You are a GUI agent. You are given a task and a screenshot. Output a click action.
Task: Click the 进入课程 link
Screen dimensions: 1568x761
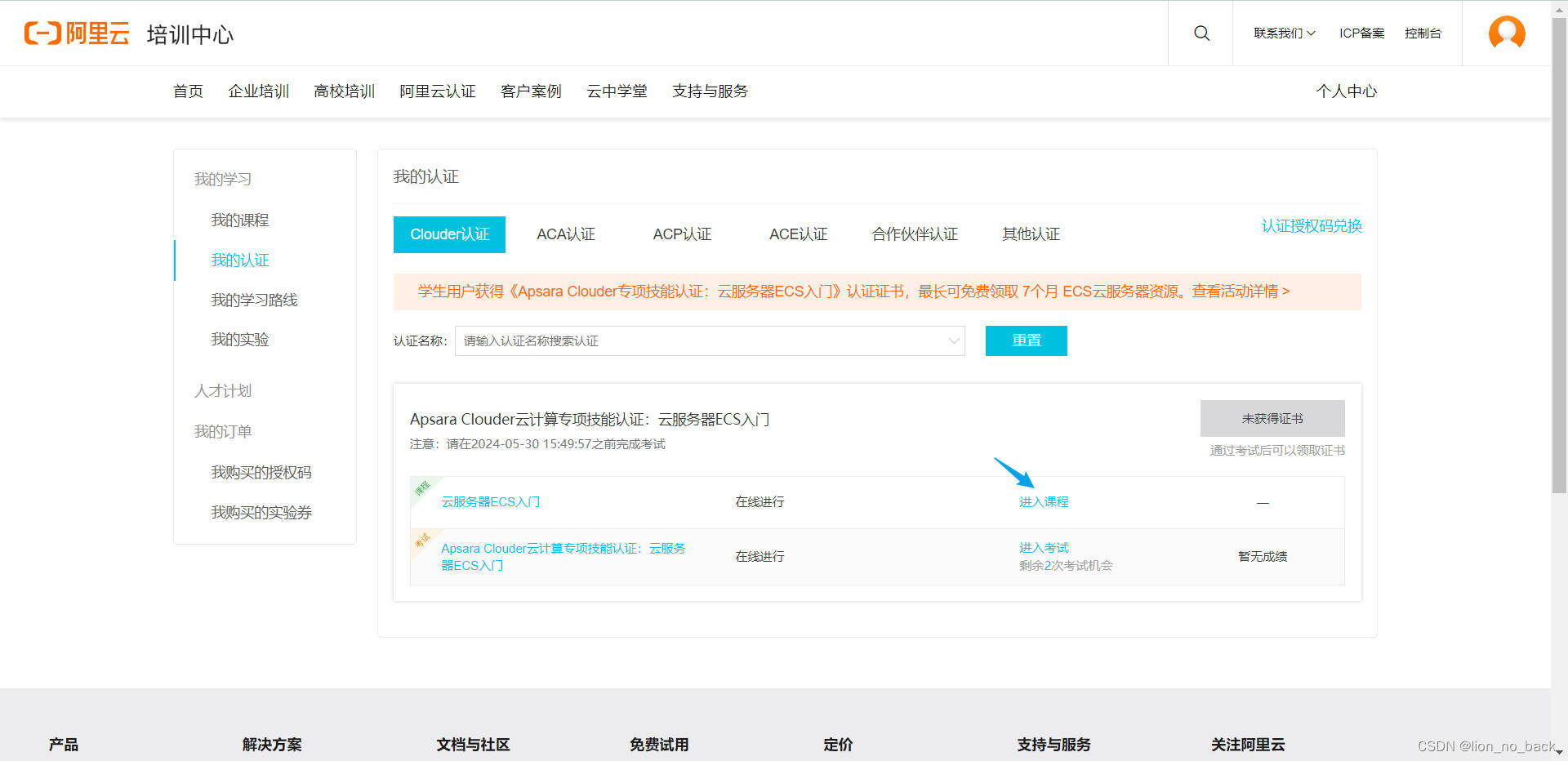[x=1044, y=502]
